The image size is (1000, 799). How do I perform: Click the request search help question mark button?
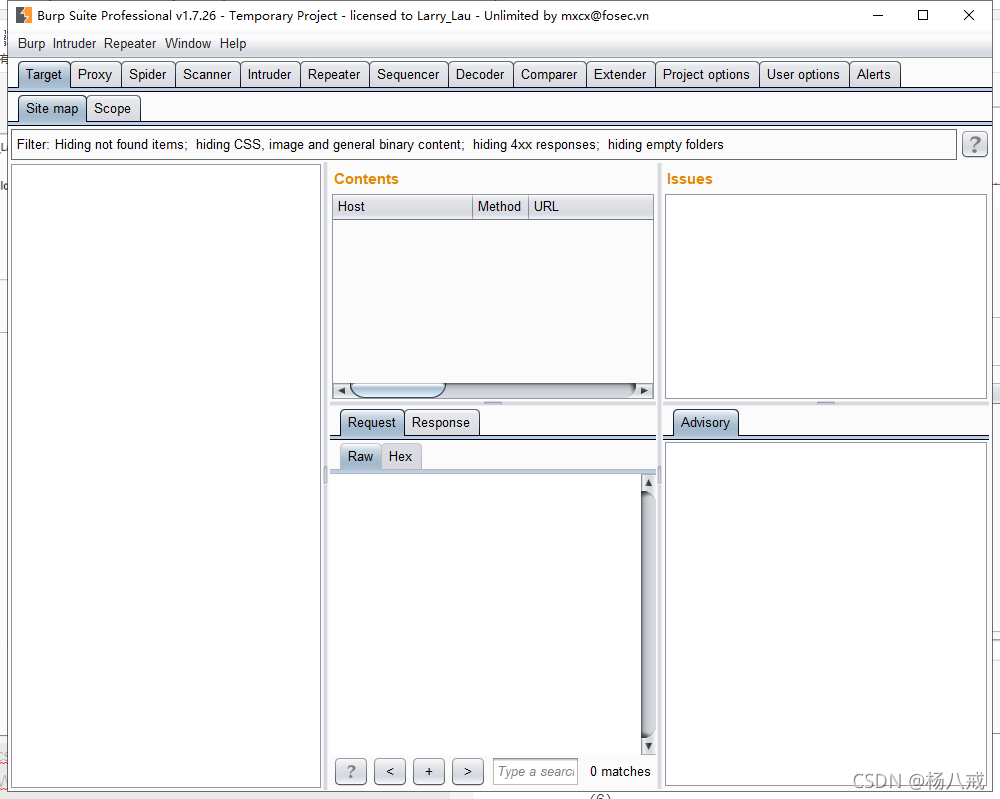click(x=351, y=772)
